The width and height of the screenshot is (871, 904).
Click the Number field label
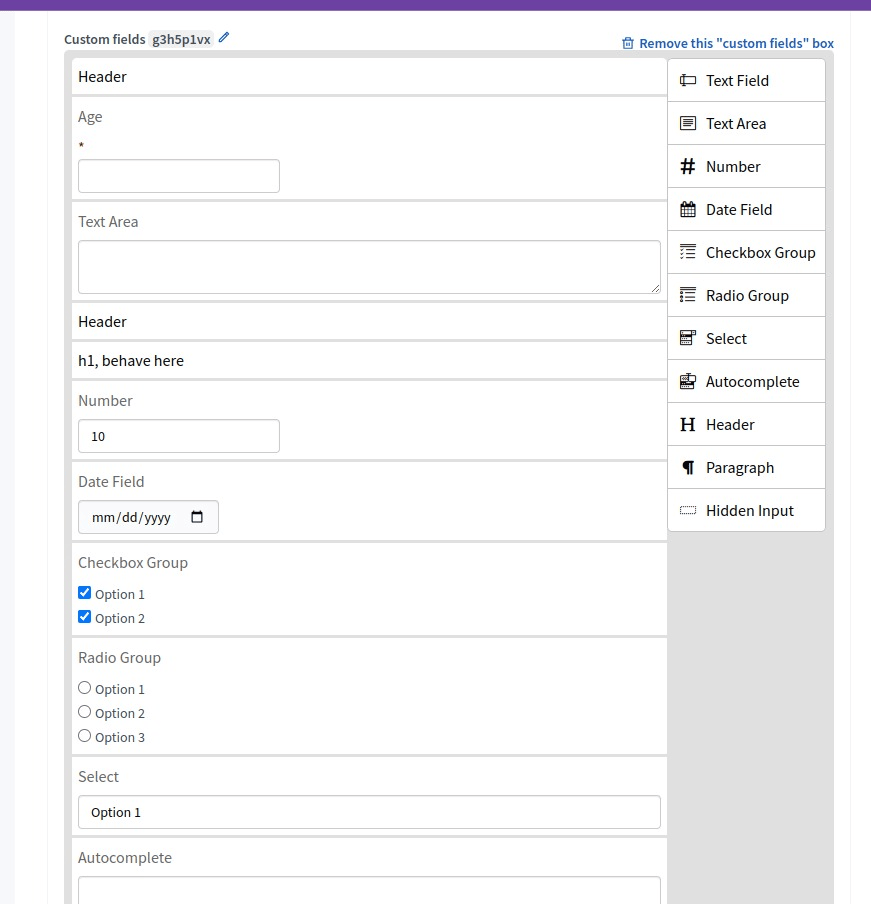[x=105, y=401]
